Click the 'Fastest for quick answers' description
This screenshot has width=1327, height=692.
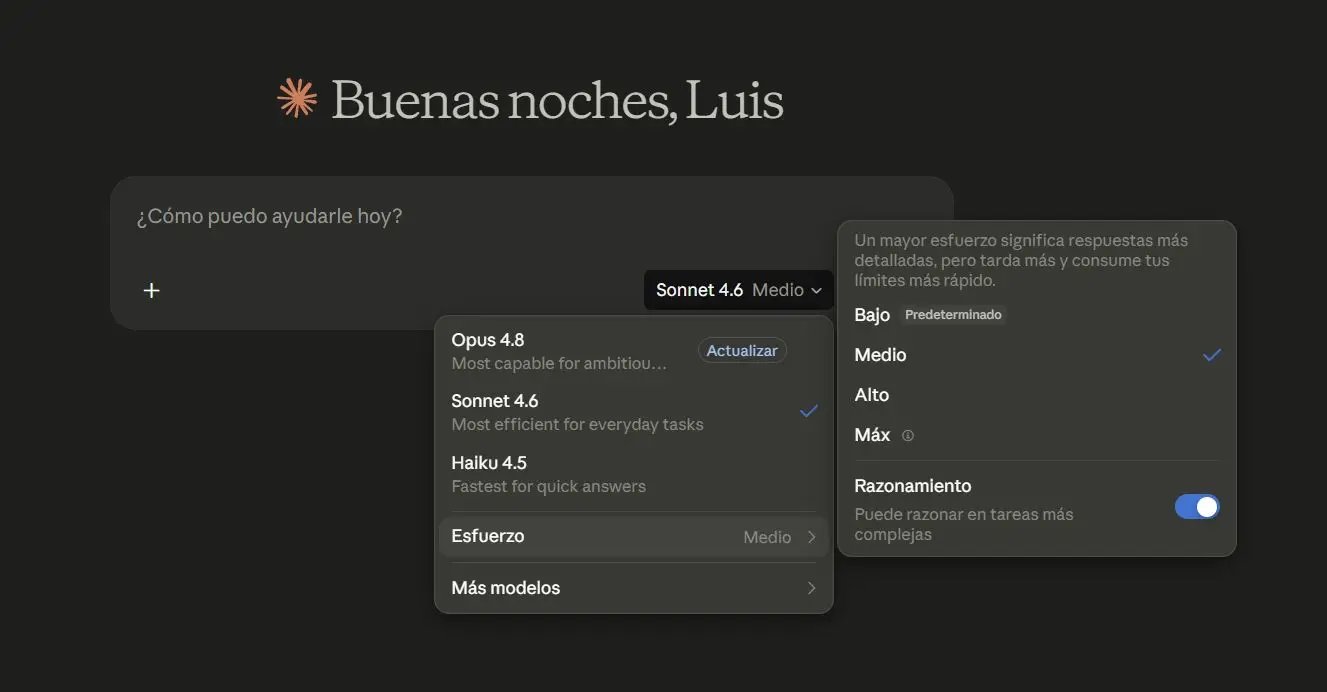click(x=548, y=486)
